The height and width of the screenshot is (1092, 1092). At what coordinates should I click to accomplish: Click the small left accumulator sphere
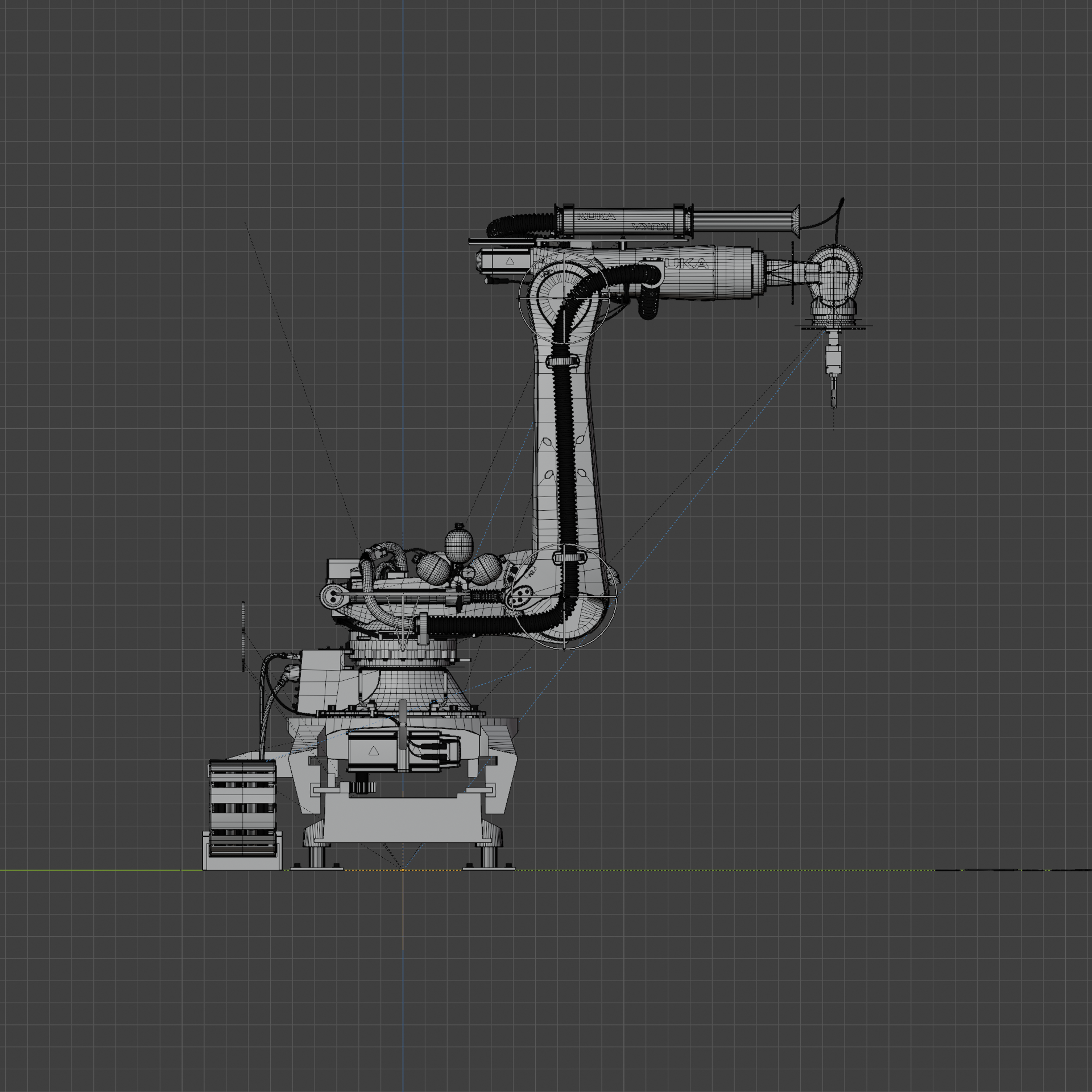433,569
